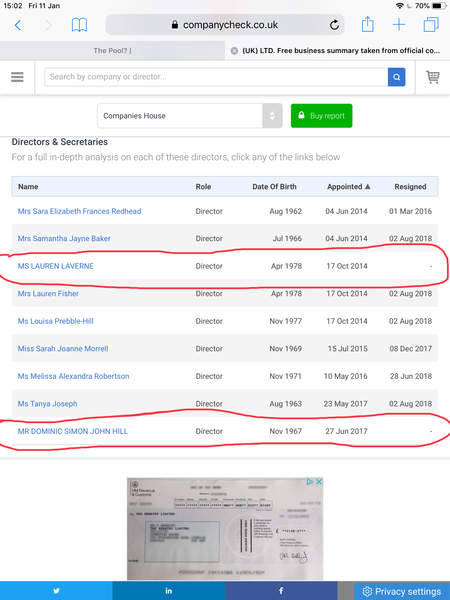Click the green Buy report button
The width and height of the screenshot is (450, 600).
pyautogui.click(x=321, y=116)
